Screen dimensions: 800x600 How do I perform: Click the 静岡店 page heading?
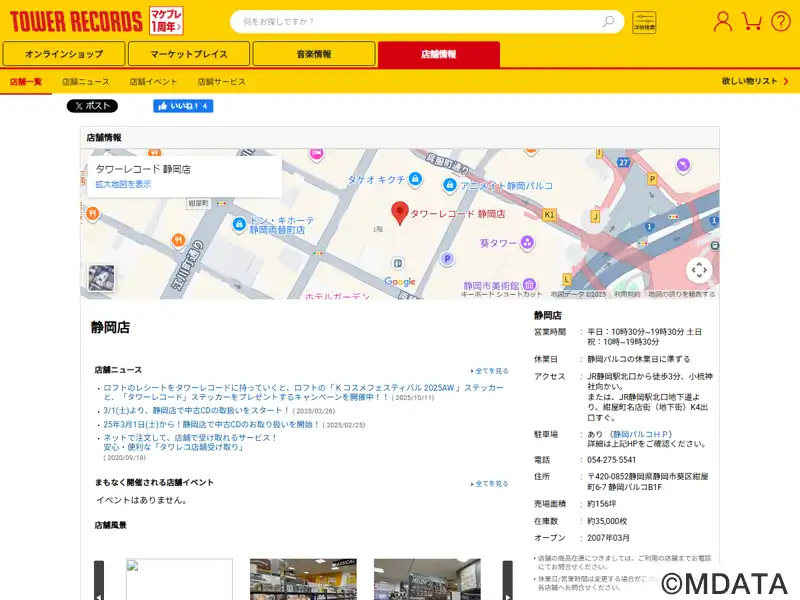(x=110, y=327)
